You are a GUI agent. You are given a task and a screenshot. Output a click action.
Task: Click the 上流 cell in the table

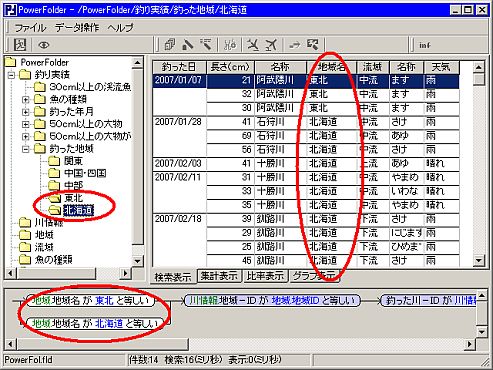(x=373, y=164)
